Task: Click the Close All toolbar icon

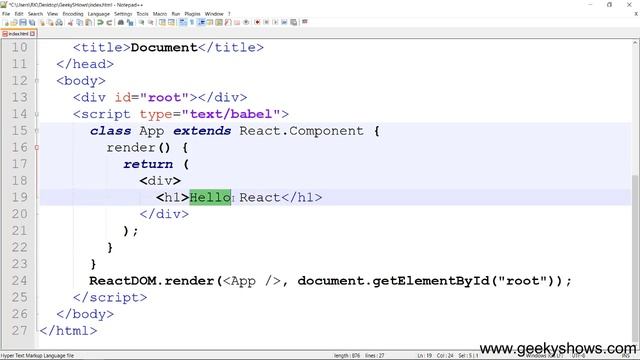Action: pyautogui.click(x=51, y=22)
